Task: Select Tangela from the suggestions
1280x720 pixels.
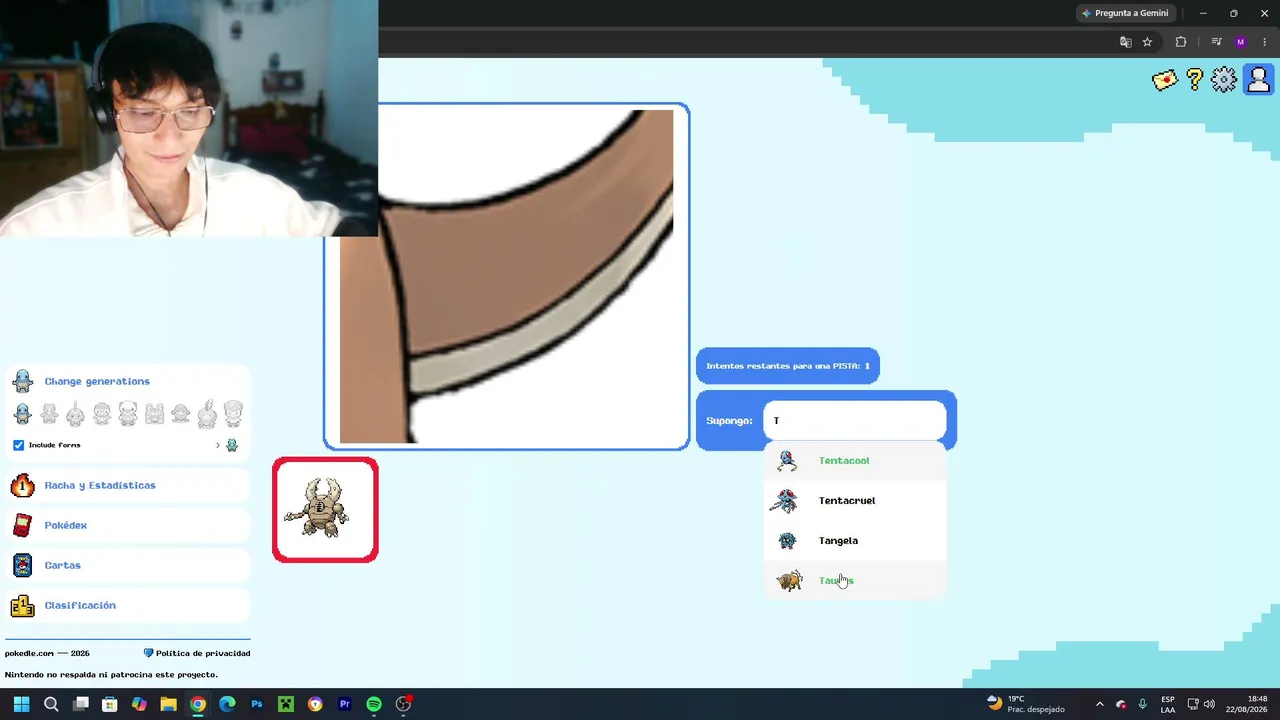Action: (x=855, y=541)
